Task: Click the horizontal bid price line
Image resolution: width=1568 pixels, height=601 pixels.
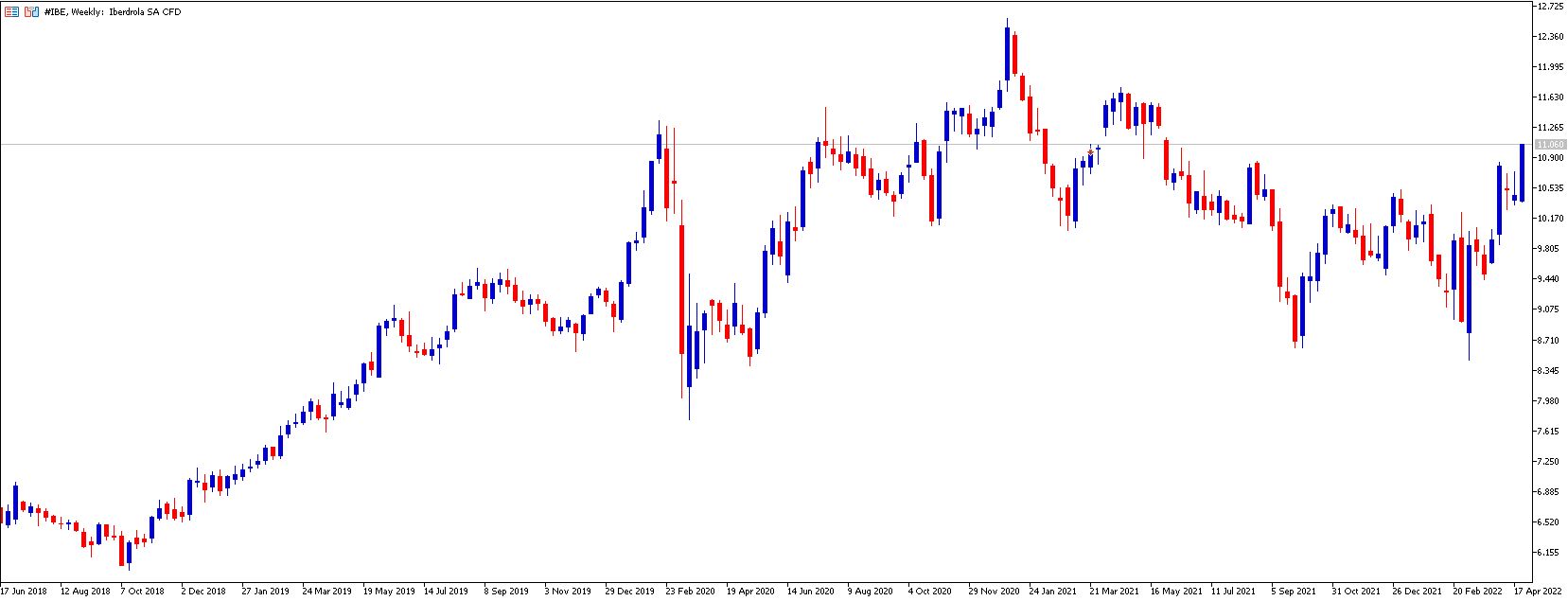Action: point(766,144)
